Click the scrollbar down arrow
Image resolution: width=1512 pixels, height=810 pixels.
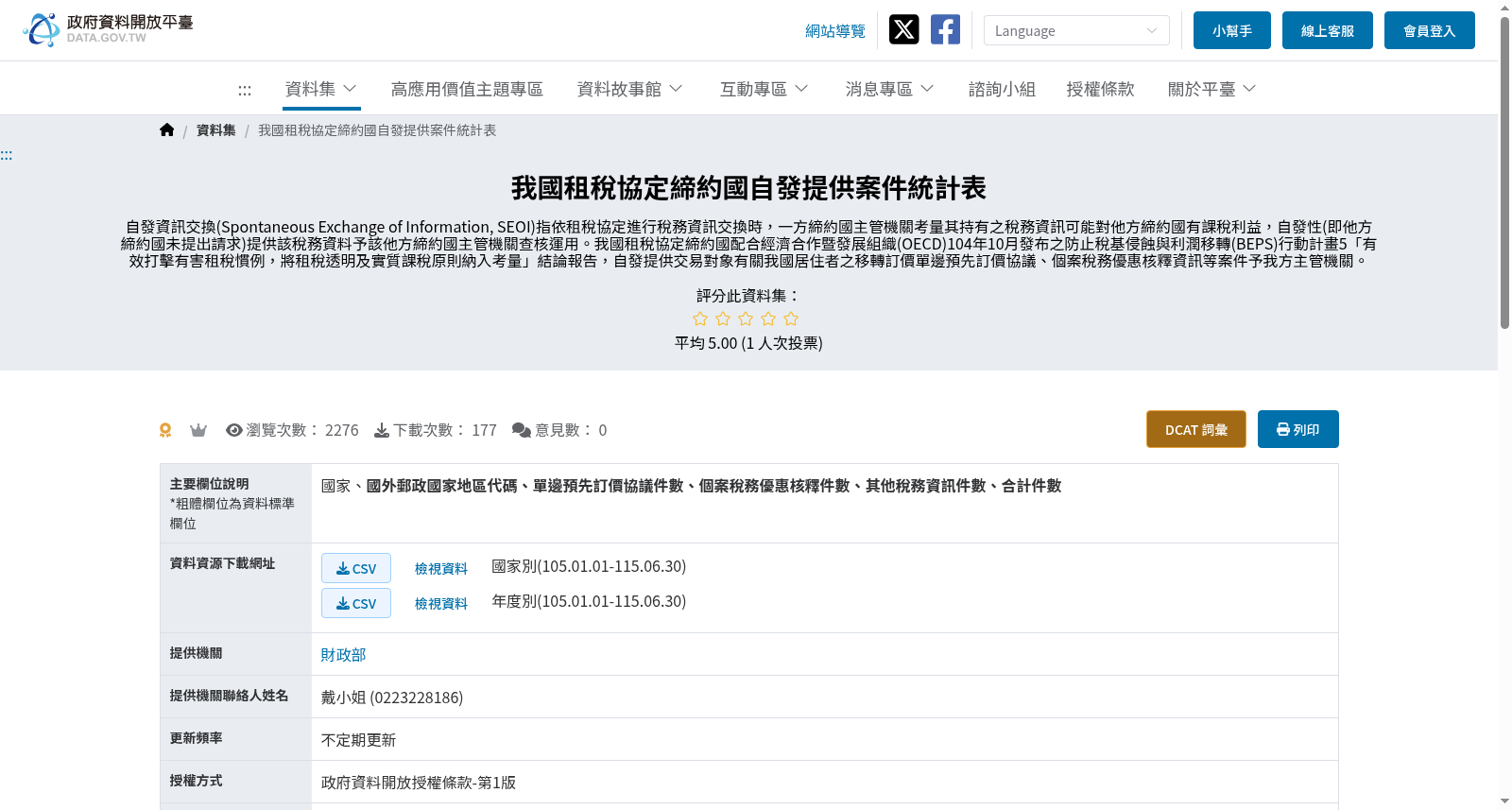pos(1504,801)
